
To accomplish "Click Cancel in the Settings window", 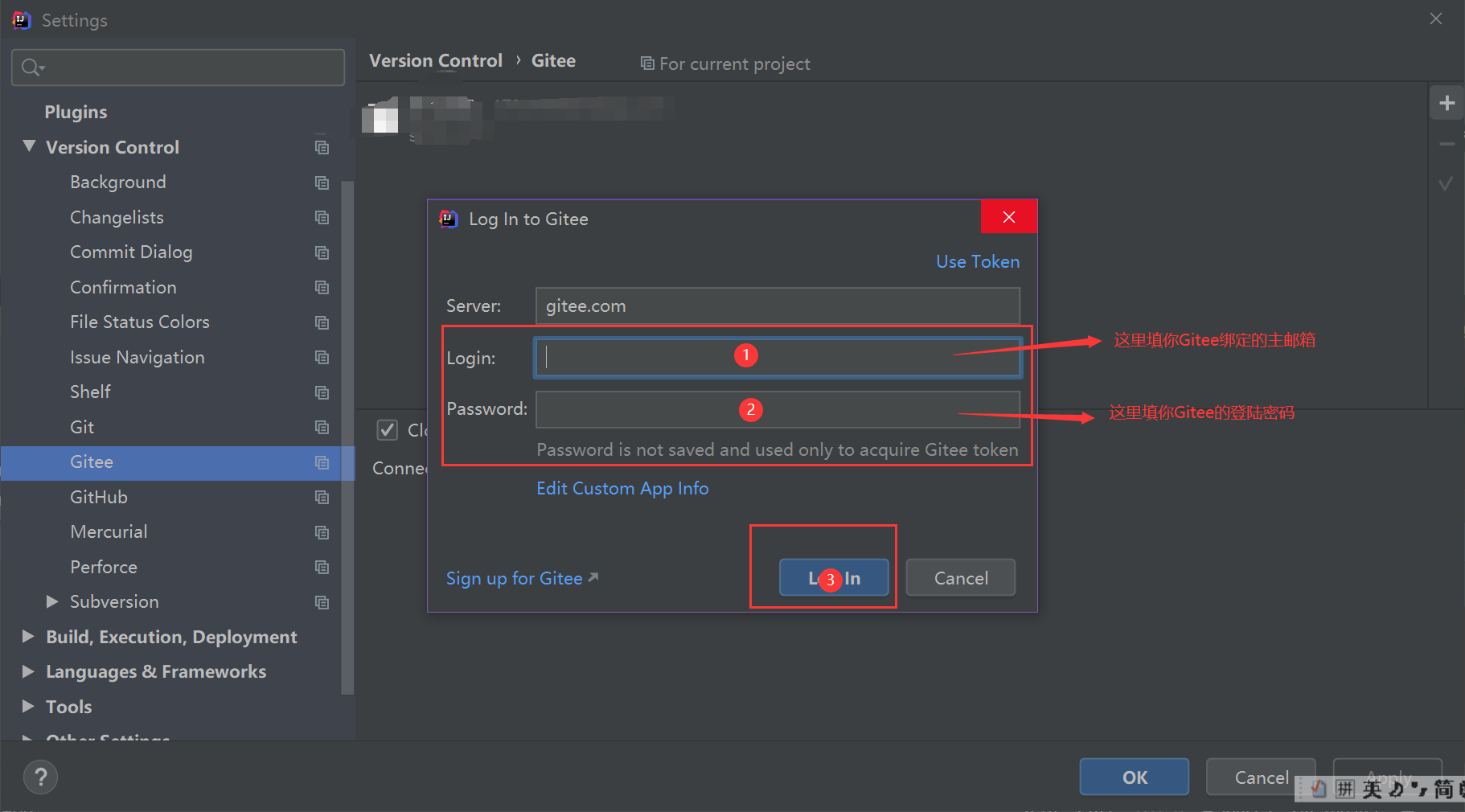I will click(1261, 777).
